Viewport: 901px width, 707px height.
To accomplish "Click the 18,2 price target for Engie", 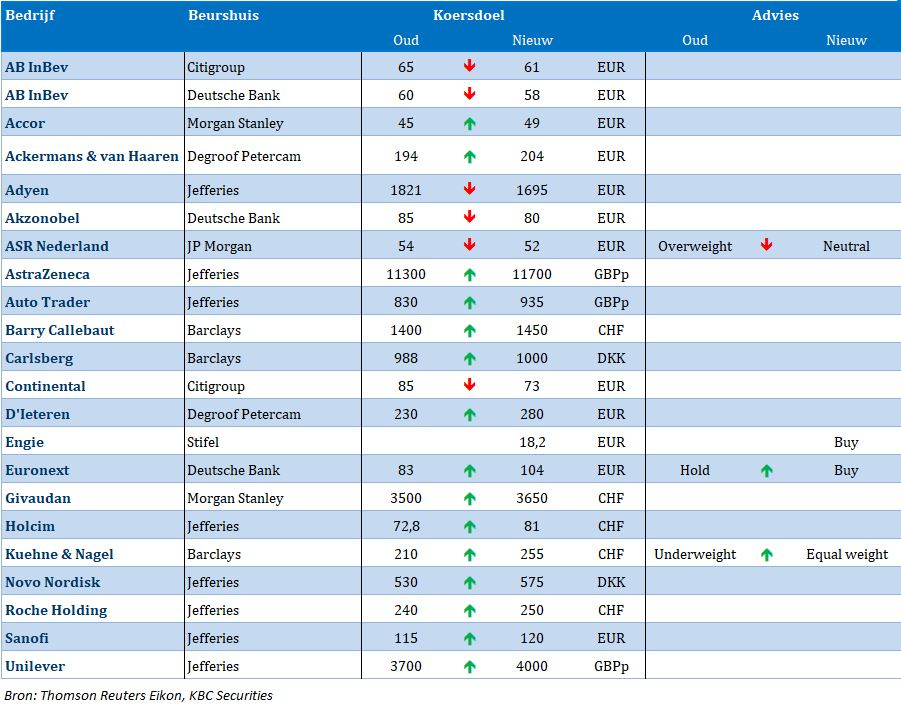I will (532, 442).
